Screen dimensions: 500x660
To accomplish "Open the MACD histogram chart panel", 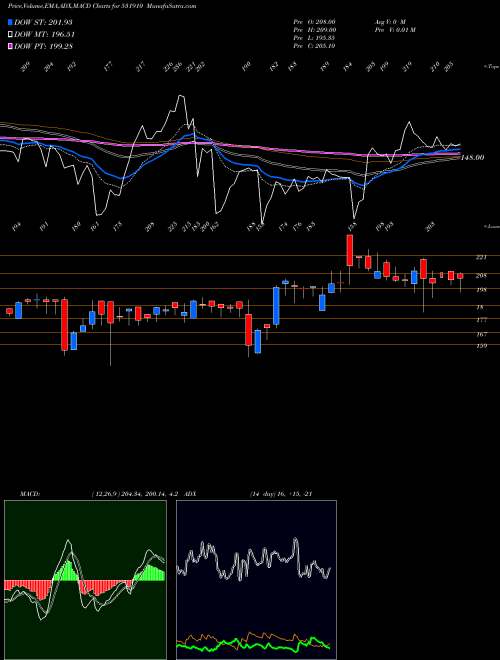I will pyautogui.click(x=85, y=580).
